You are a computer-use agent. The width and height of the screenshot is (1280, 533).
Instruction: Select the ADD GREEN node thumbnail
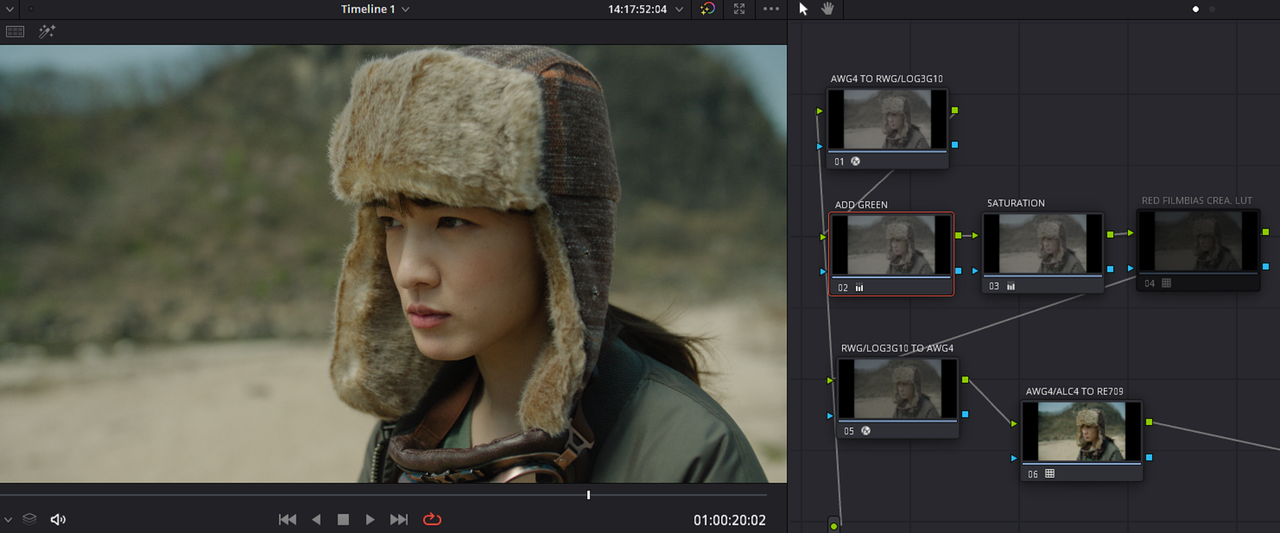coord(891,245)
